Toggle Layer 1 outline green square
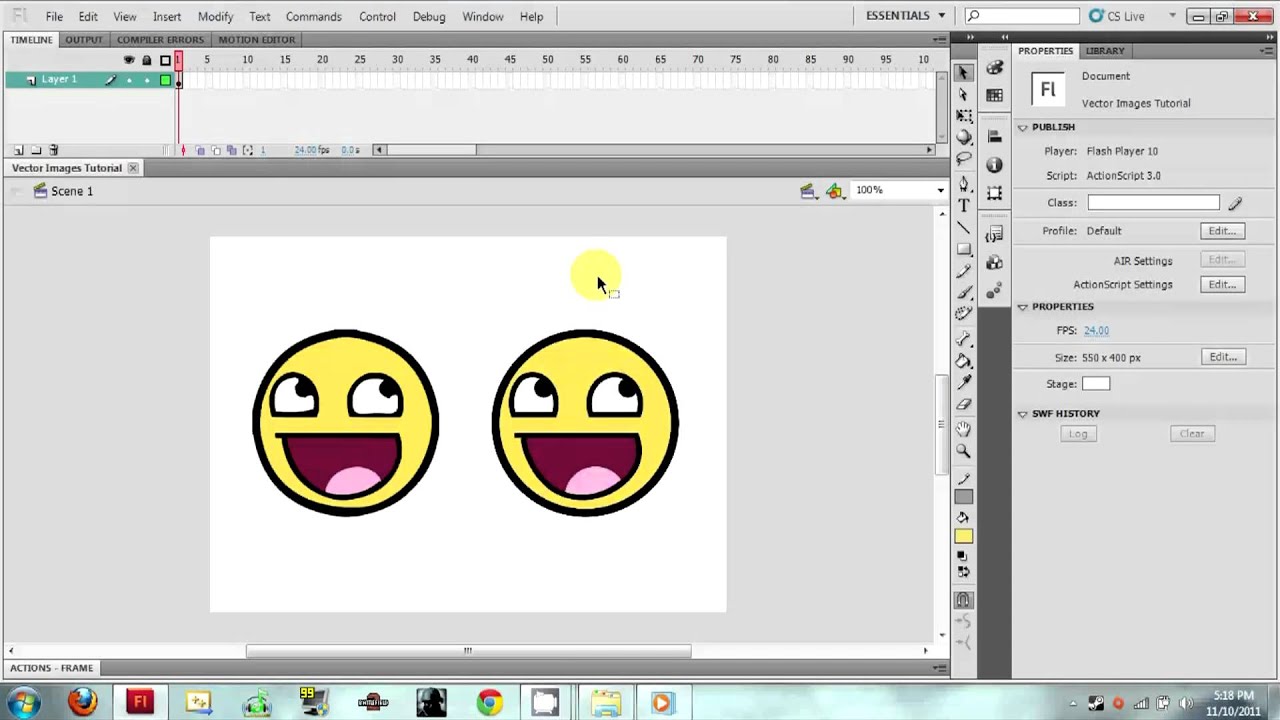1280x720 pixels. [x=165, y=80]
